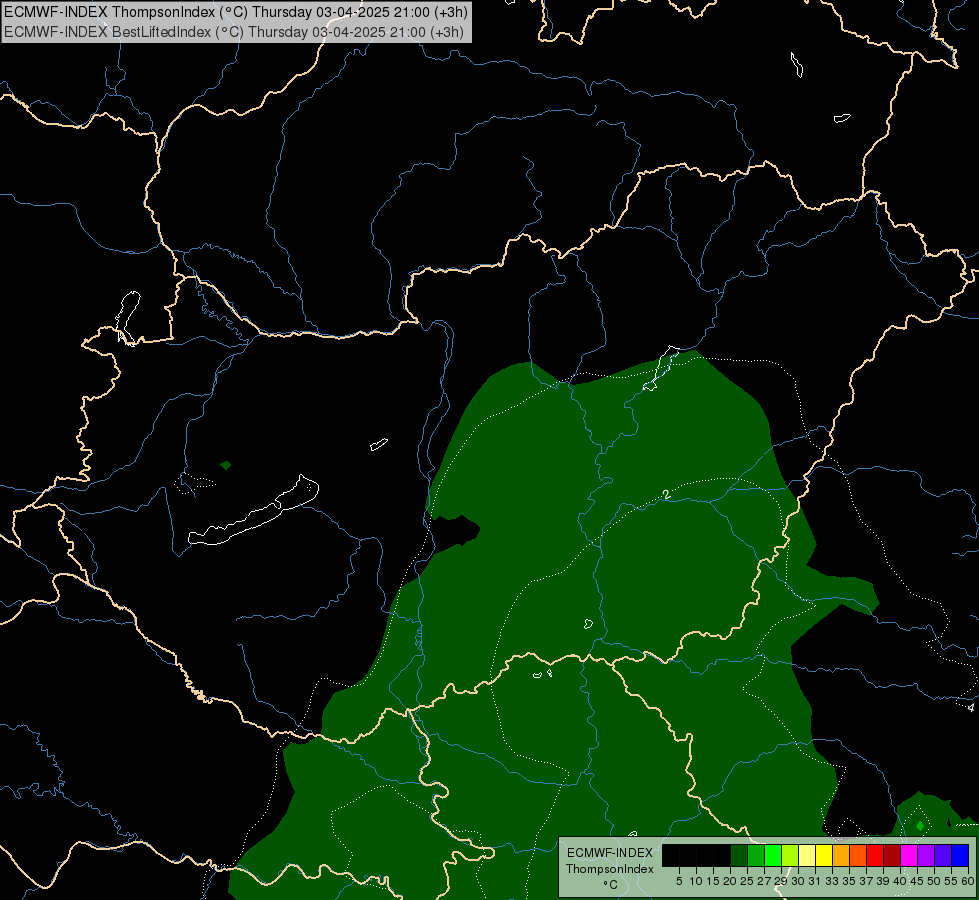This screenshot has height=900, width=979.
Task: Click the ThompsonIndex label in the legend
Action: point(609,869)
